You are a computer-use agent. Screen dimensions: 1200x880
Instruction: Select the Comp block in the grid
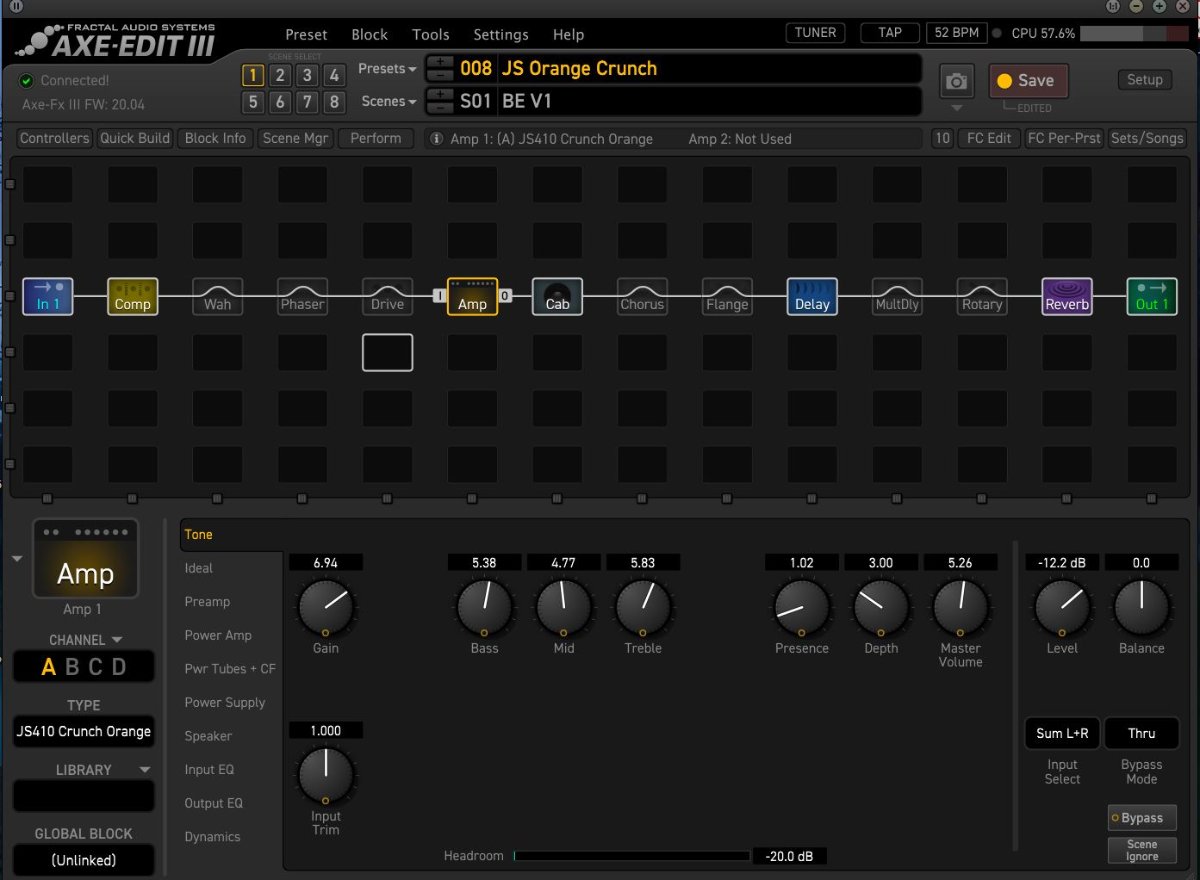pos(132,296)
